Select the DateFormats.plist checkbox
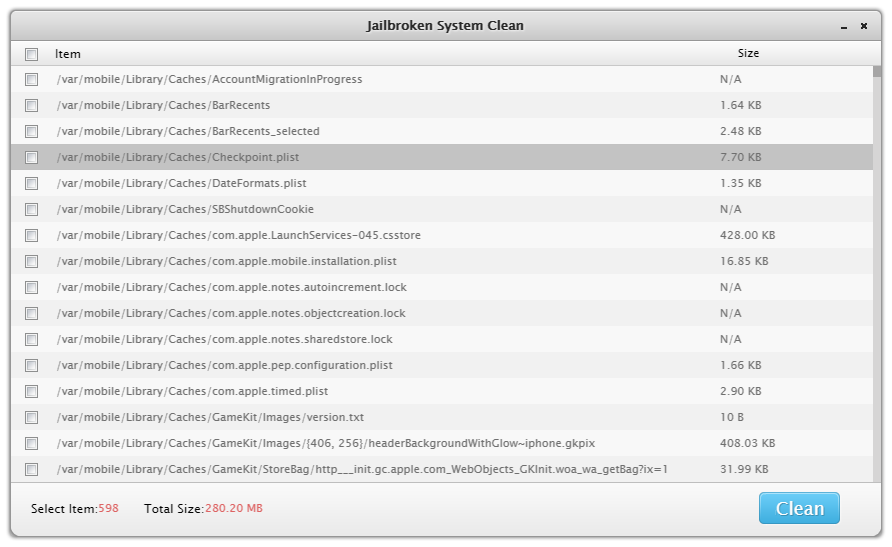Screen dimensions: 892x547 (31, 183)
